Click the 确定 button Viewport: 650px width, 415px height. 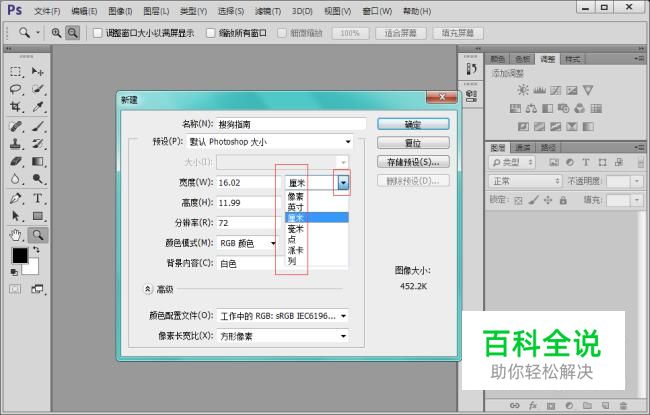413,124
